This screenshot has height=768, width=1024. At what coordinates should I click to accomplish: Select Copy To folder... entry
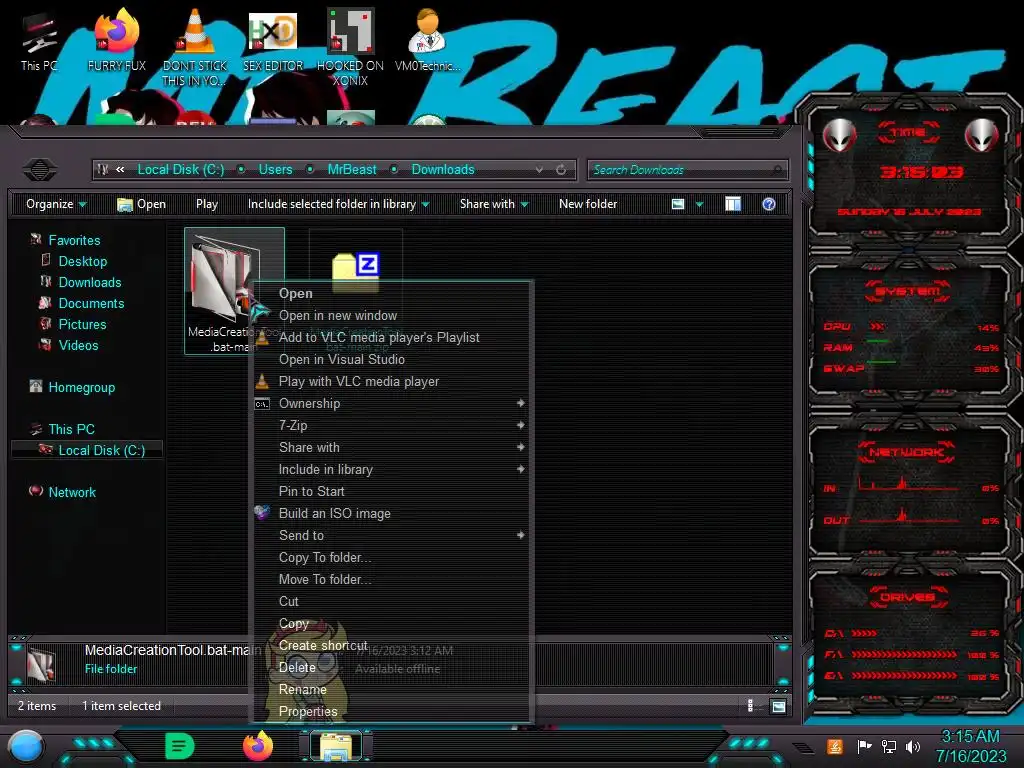point(391,558)
